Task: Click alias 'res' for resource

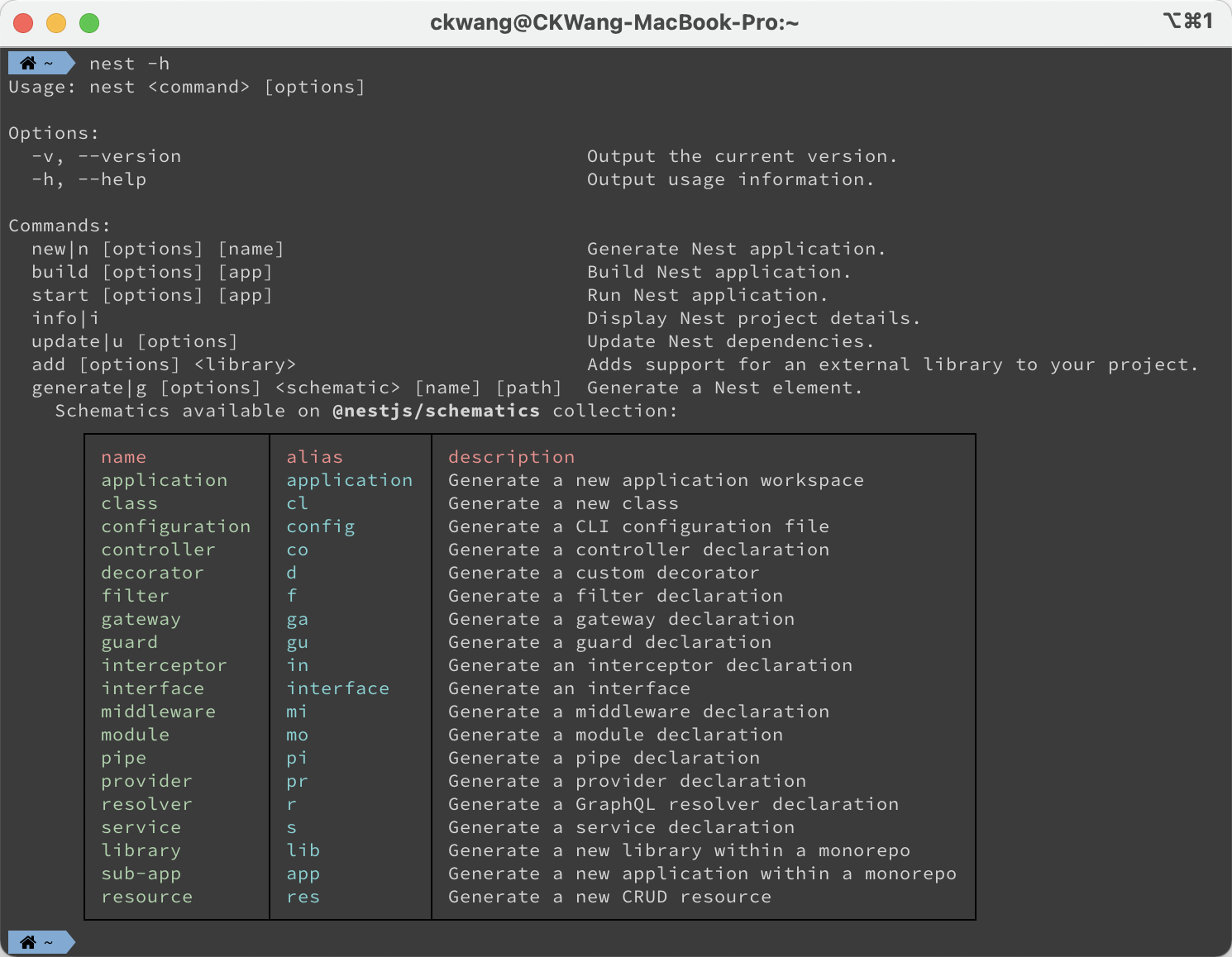Action: (303, 897)
